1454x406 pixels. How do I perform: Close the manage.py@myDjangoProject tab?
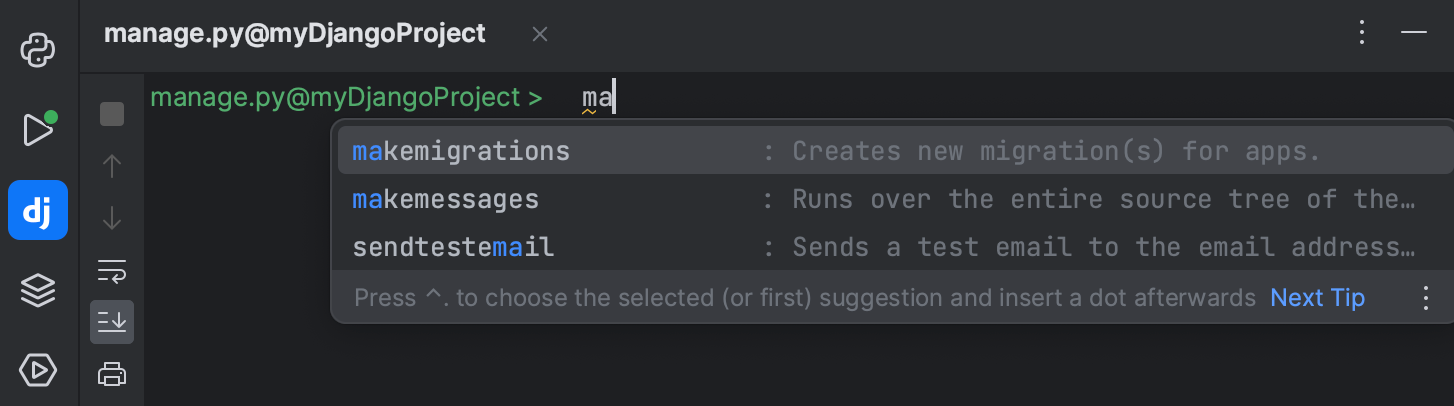pos(540,35)
